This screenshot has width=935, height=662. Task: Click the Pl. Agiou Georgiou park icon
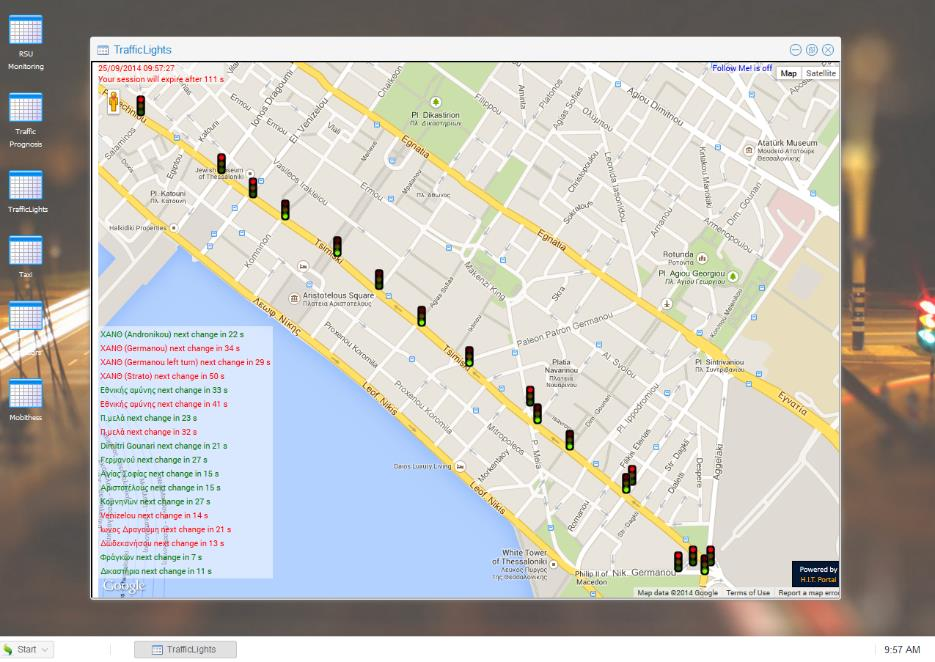(x=733, y=276)
